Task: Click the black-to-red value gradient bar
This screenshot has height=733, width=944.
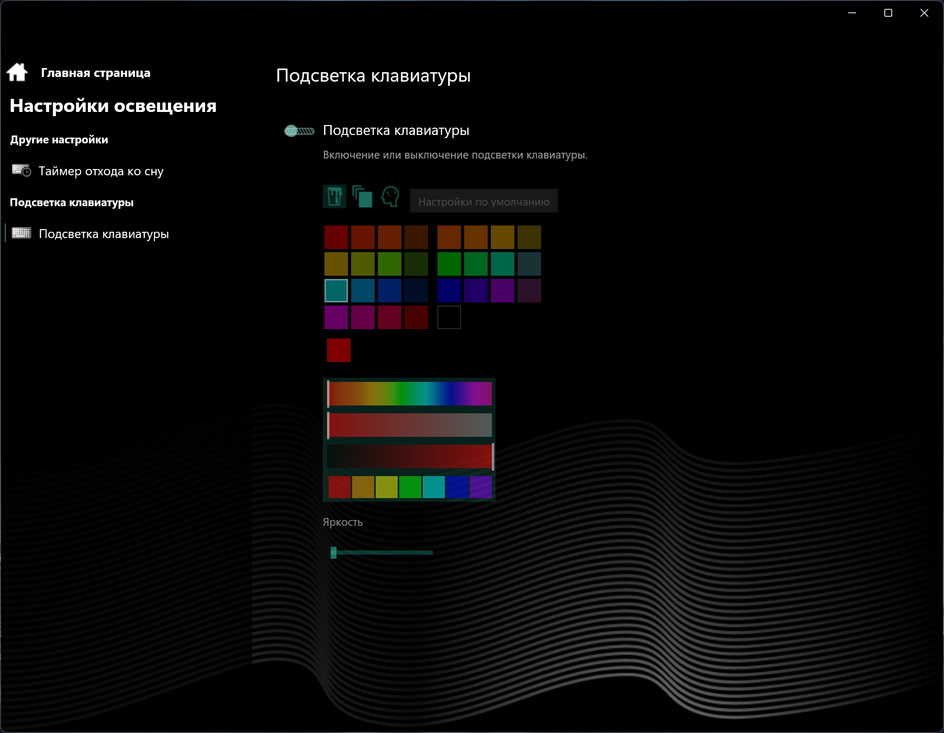Action: 409,456
